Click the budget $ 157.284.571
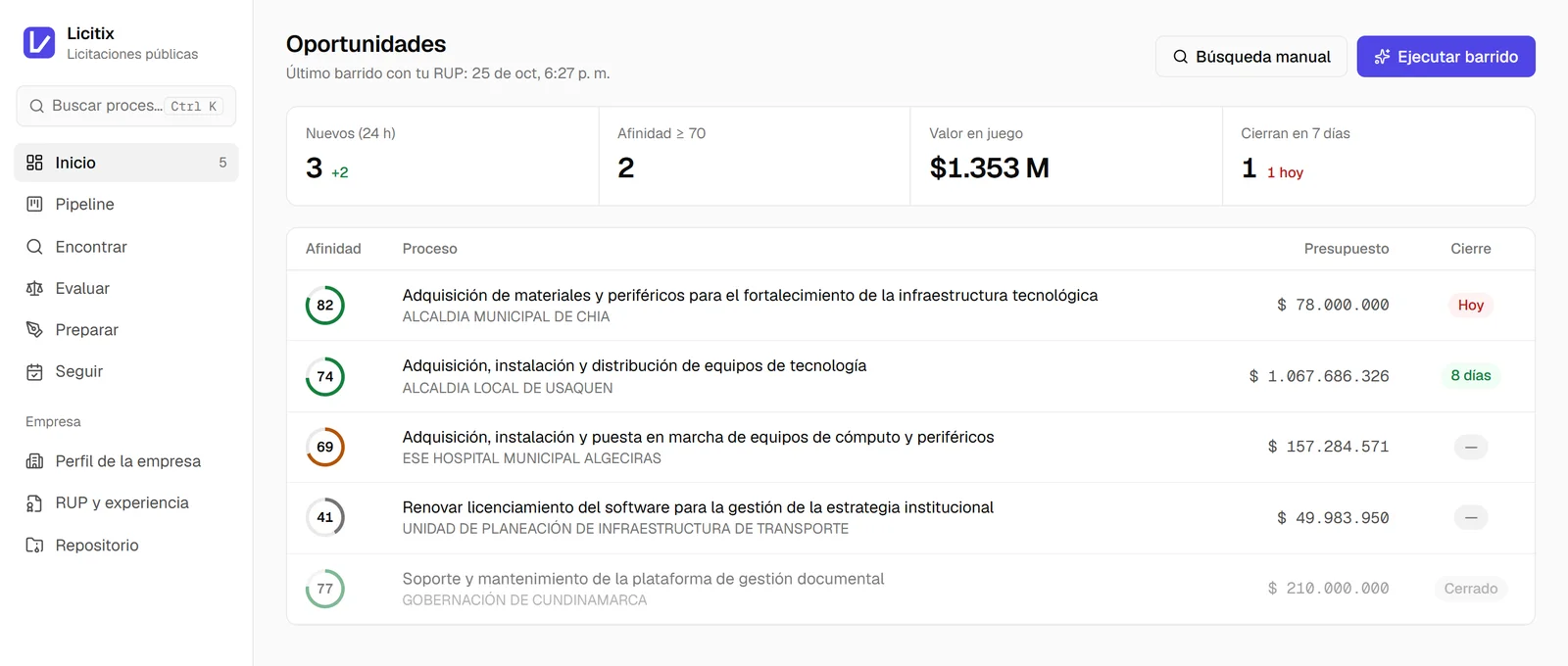Viewport: 1568px width, 666px height. tap(1328, 447)
